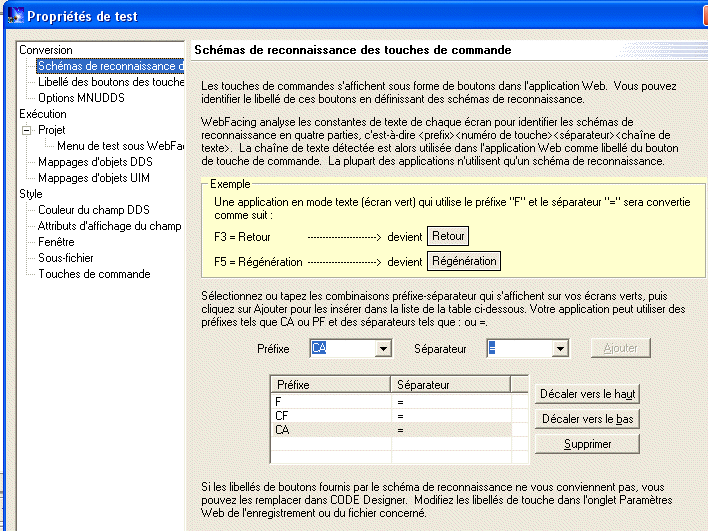The image size is (708, 531).
Task: Open Libellé des boutons des touches
Action: (111, 82)
